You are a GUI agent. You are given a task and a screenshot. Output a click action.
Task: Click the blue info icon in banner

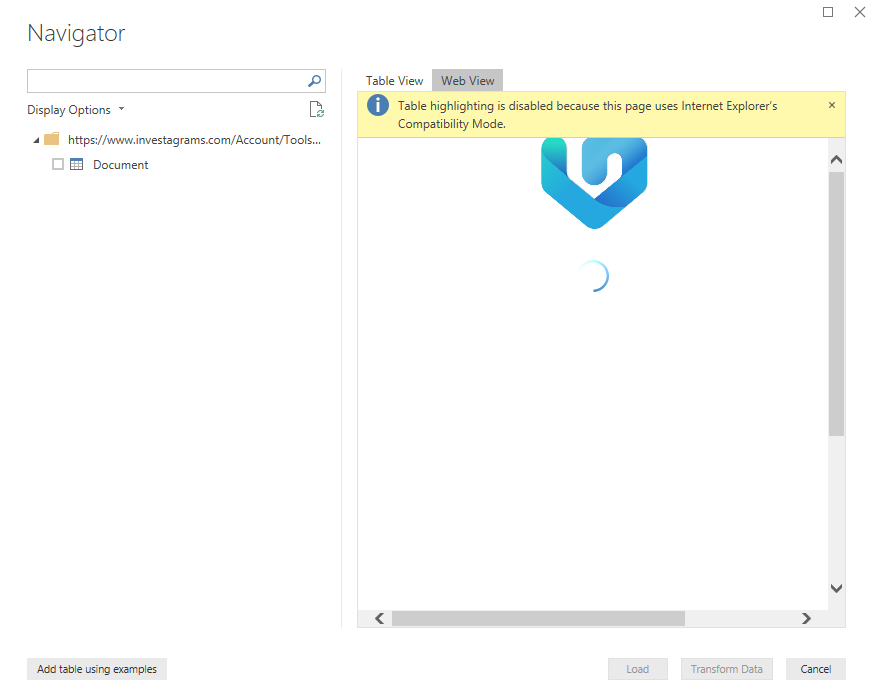(377, 105)
